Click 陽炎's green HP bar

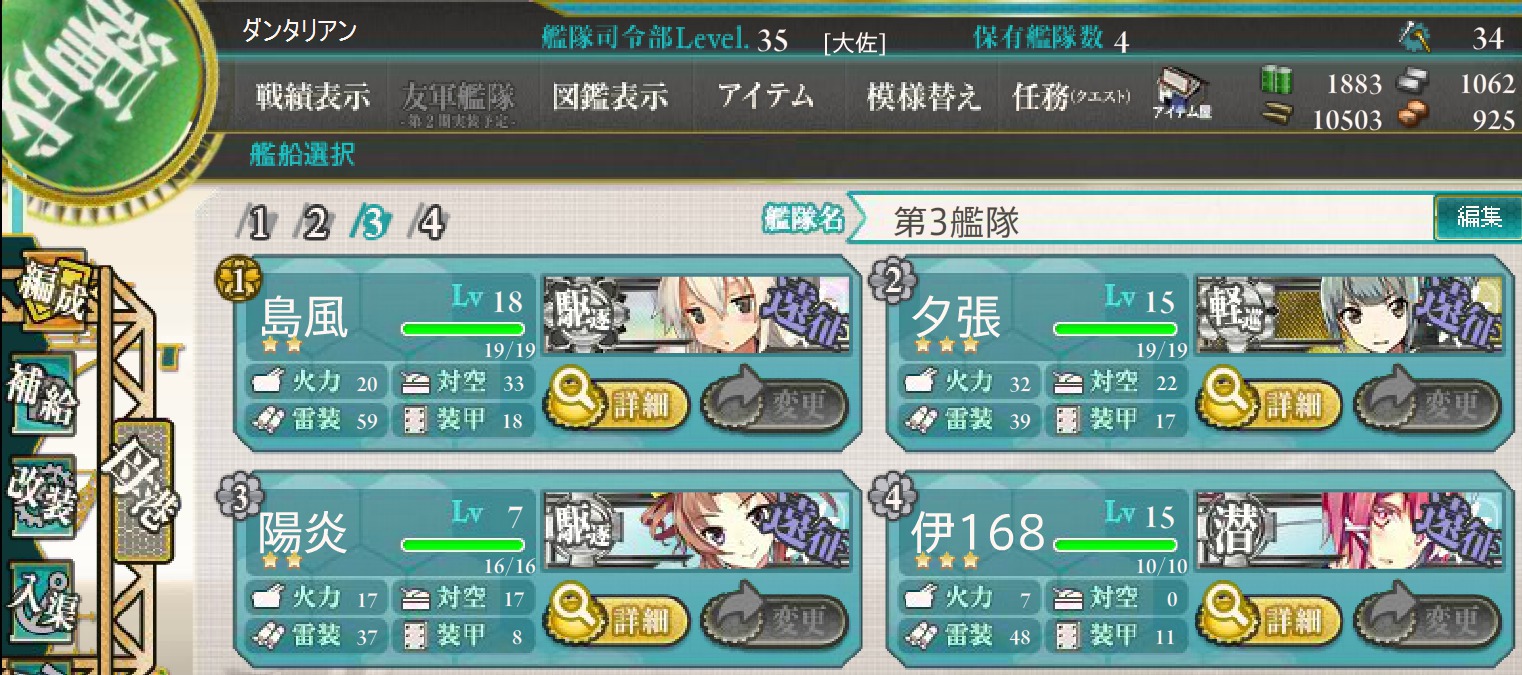pos(462,545)
